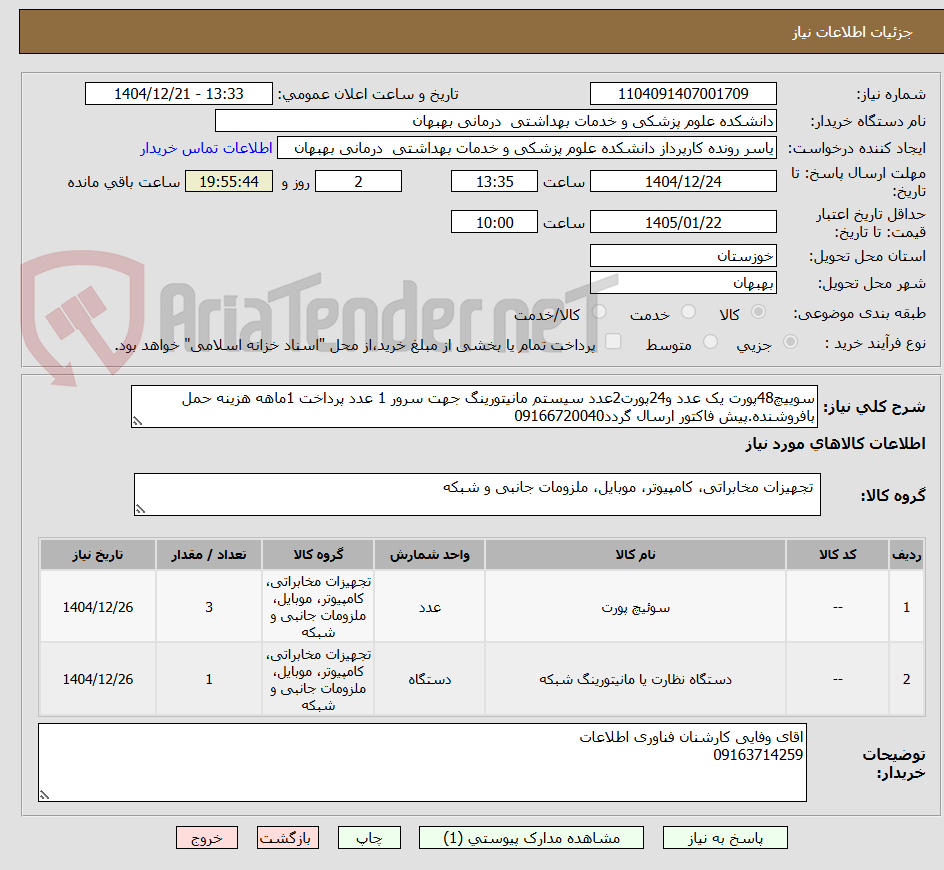Click the سوئیچ پورت item name cell

[x=635, y=607]
